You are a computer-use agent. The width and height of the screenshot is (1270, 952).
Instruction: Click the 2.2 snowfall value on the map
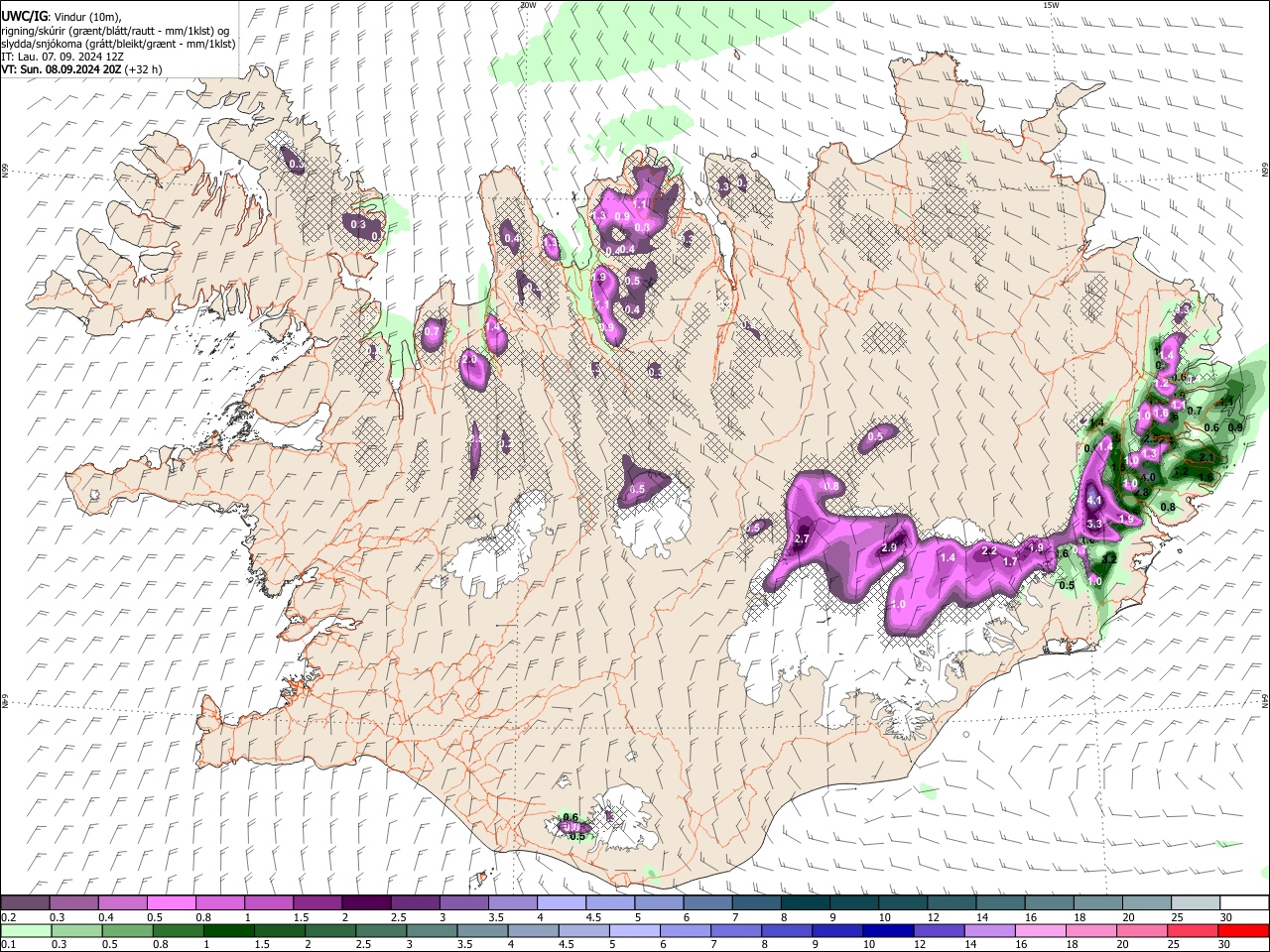click(988, 550)
